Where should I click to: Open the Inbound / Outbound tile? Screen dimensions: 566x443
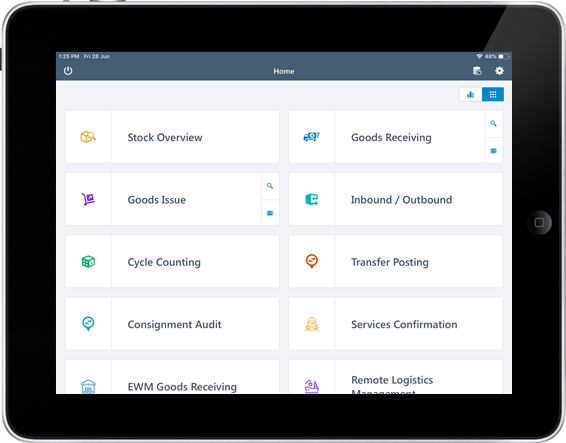click(x=396, y=199)
